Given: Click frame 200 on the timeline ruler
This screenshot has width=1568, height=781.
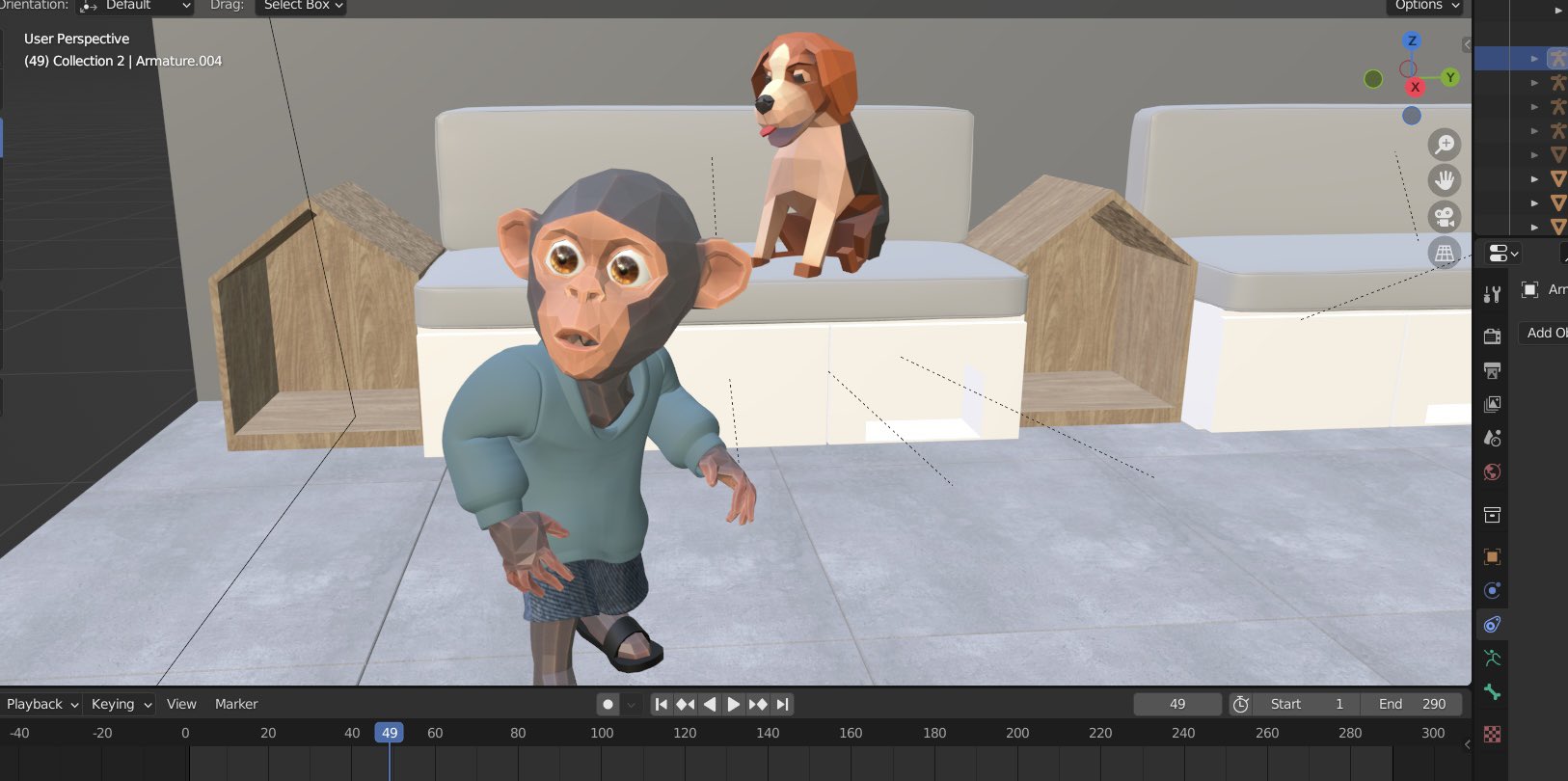Looking at the screenshot, I should click(1017, 733).
